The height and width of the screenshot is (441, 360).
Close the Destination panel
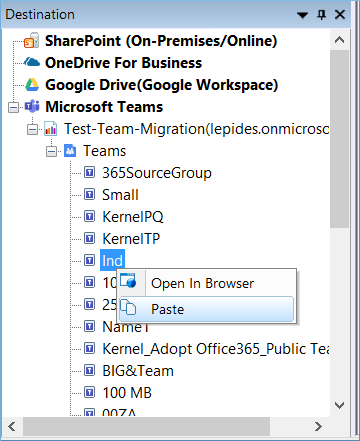tap(340, 15)
